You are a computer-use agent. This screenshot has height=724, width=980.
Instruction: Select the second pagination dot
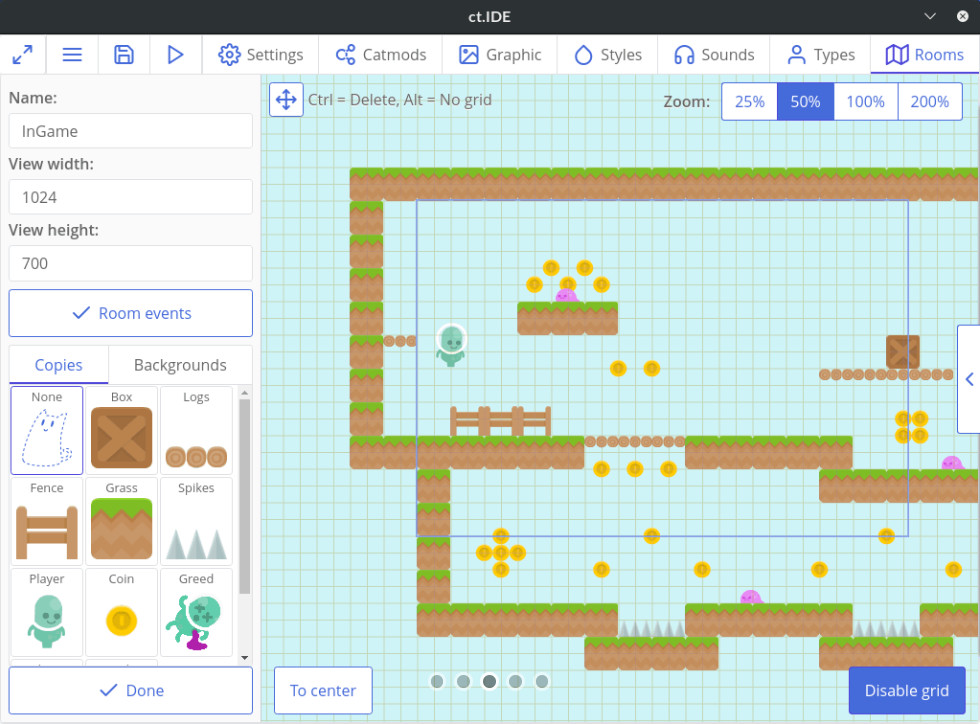click(x=463, y=681)
